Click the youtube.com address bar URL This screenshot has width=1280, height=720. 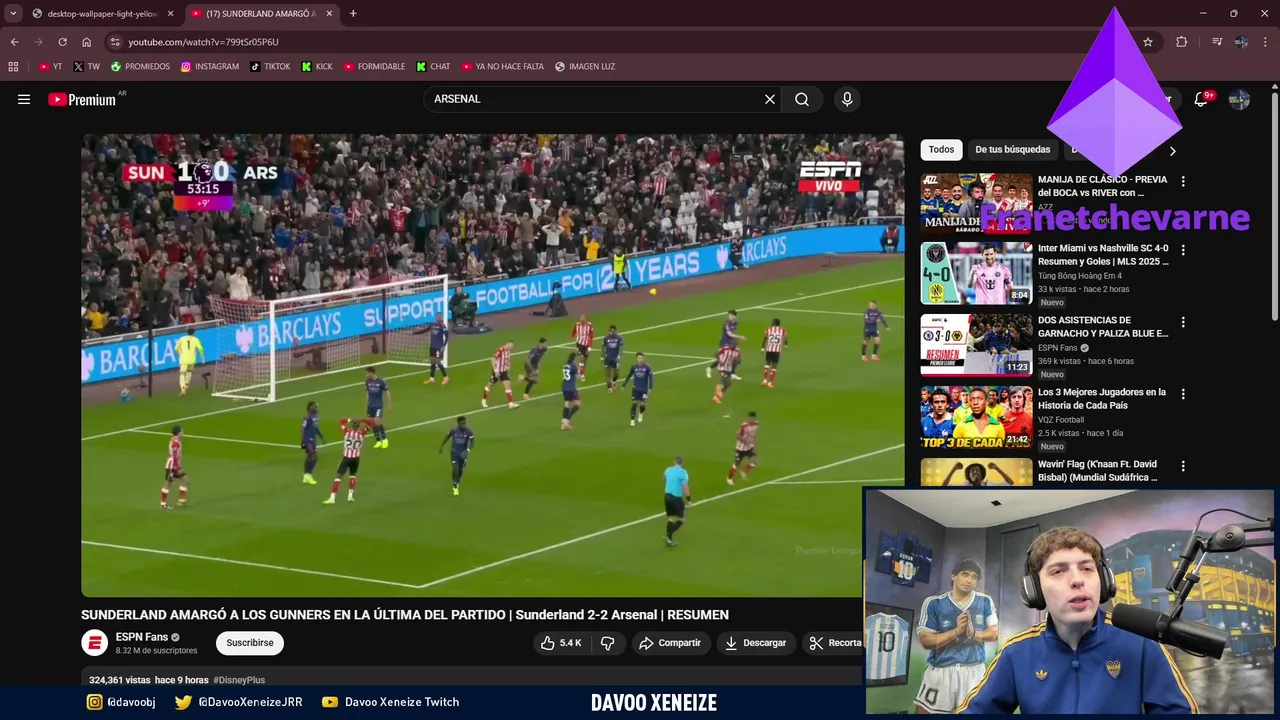coord(203,42)
